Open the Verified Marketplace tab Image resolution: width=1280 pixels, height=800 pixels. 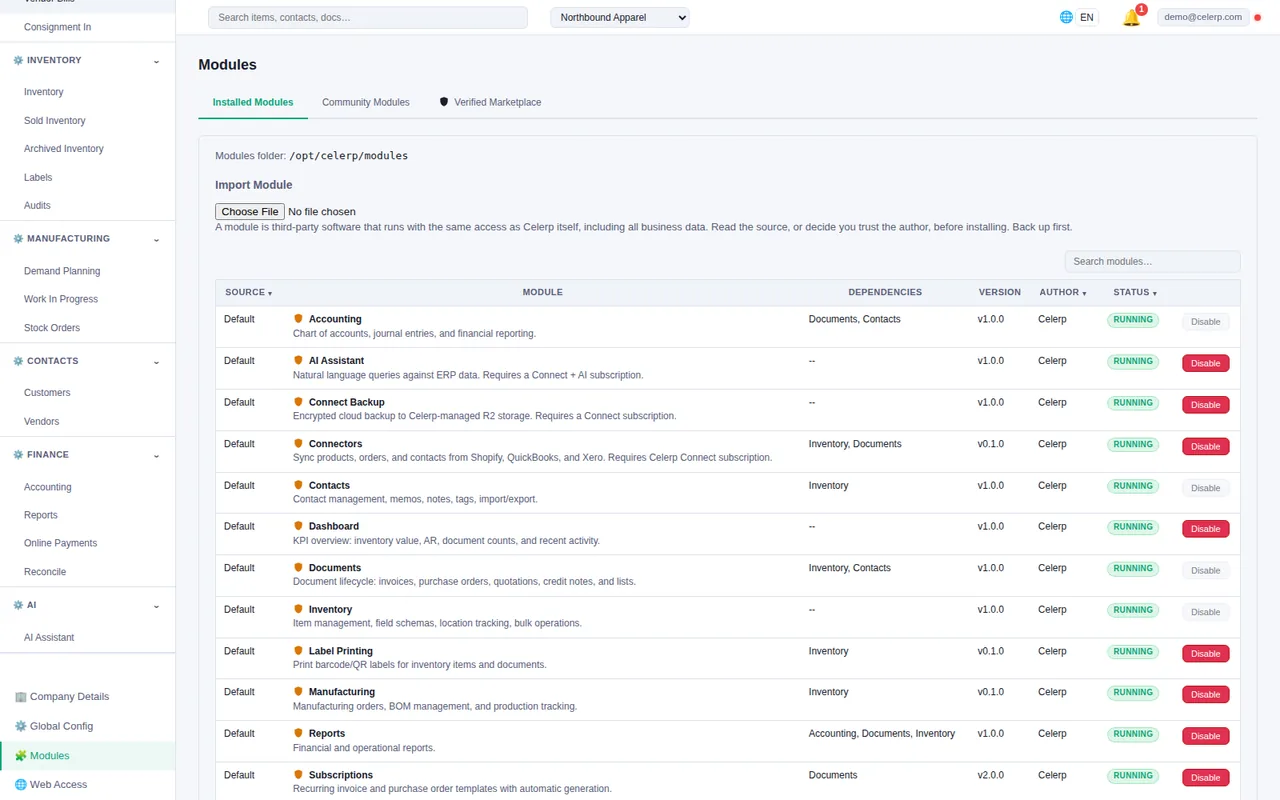point(490,102)
